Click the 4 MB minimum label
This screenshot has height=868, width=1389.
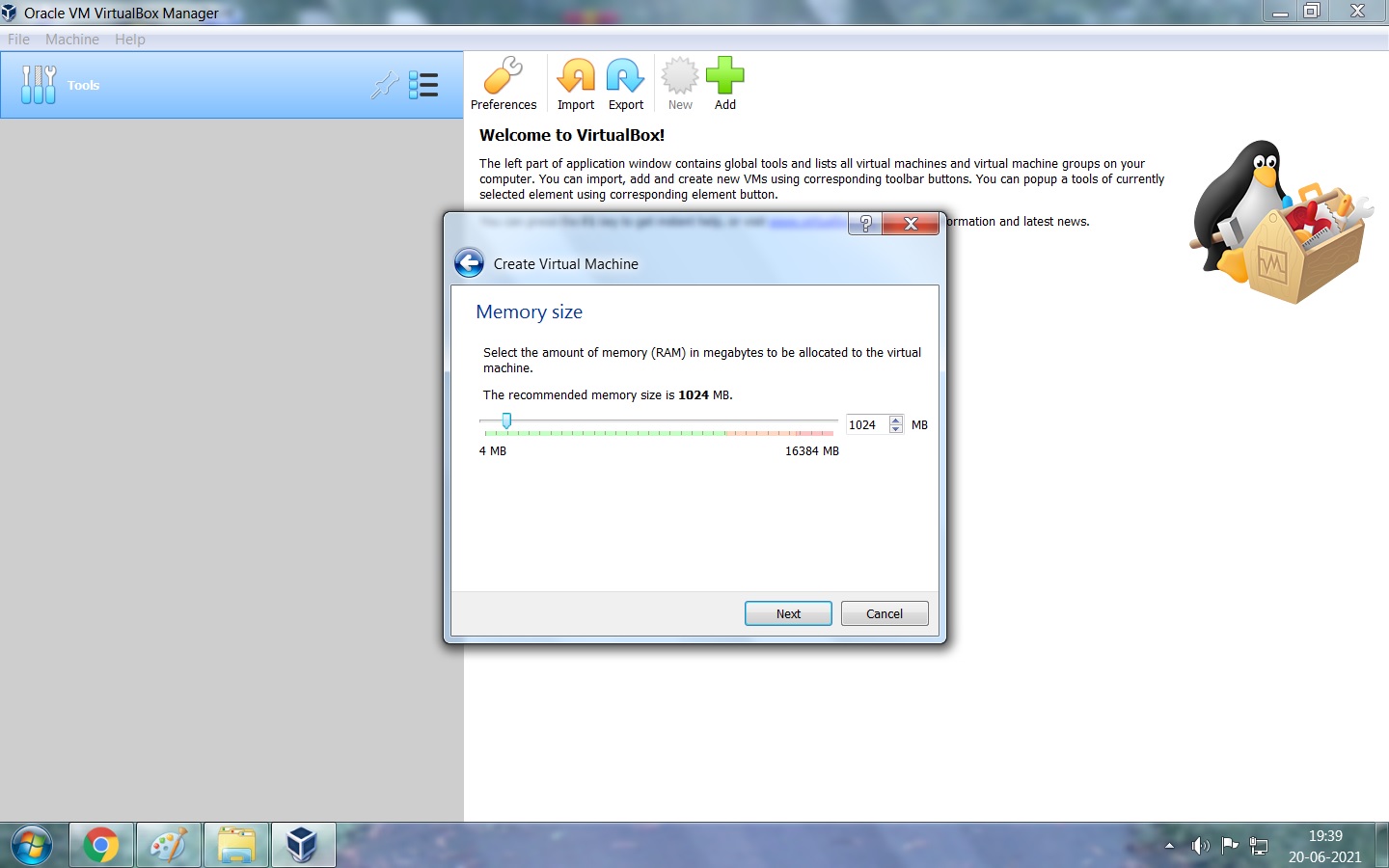pos(493,450)
